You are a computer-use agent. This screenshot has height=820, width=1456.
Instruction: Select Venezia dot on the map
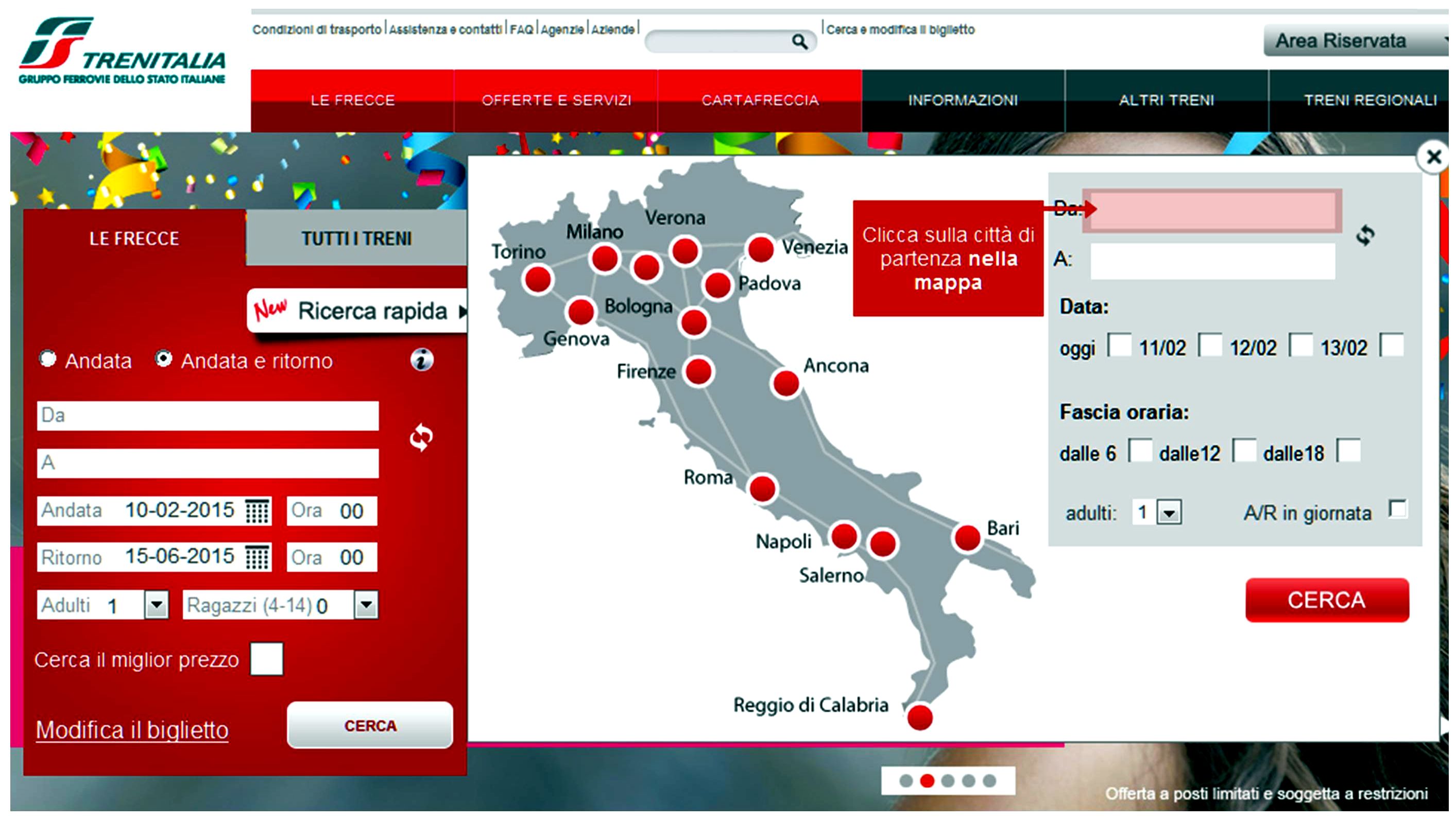(760, 249)
